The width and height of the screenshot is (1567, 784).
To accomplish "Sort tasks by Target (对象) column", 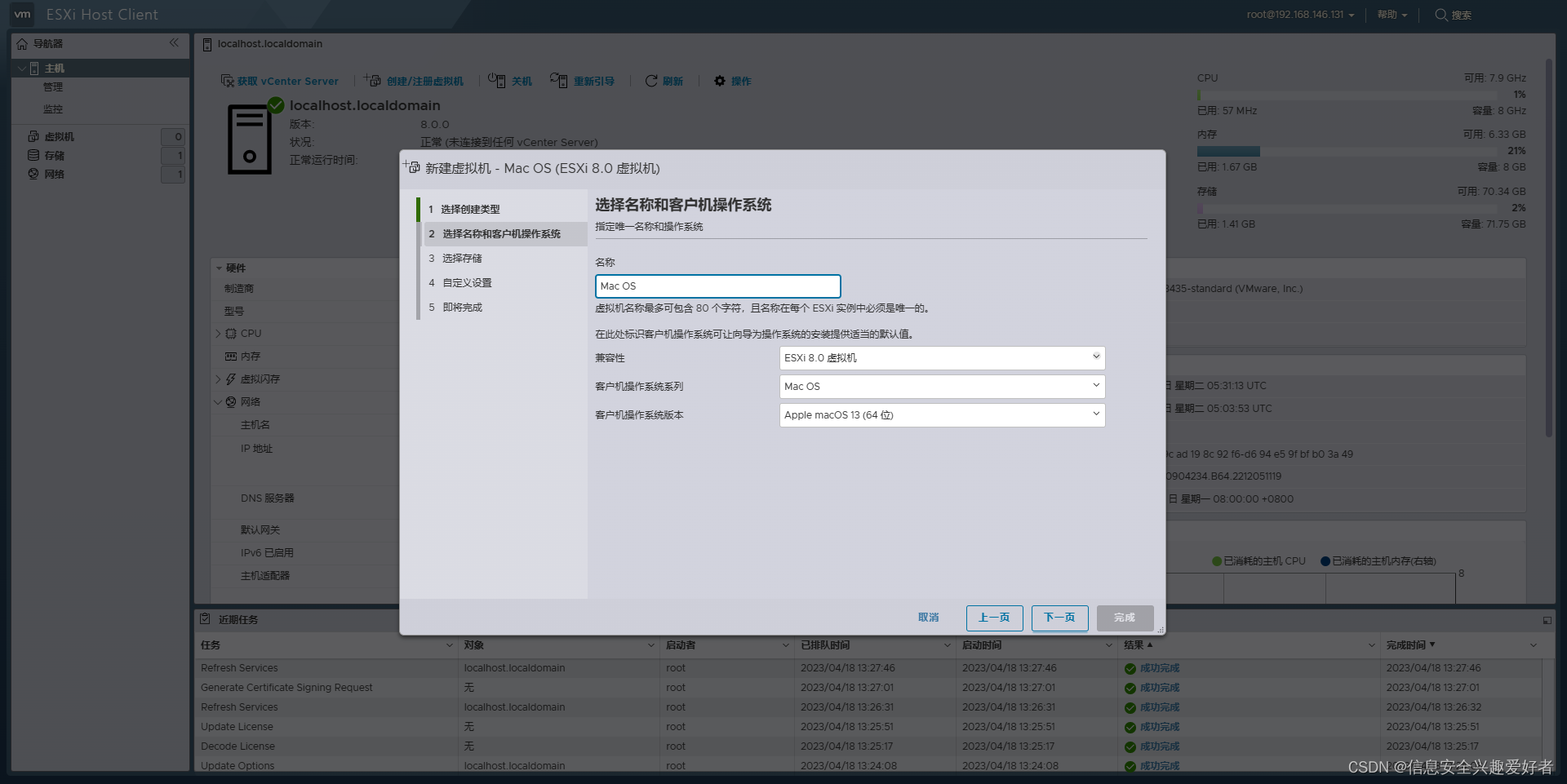I will [x=474, y=645].
